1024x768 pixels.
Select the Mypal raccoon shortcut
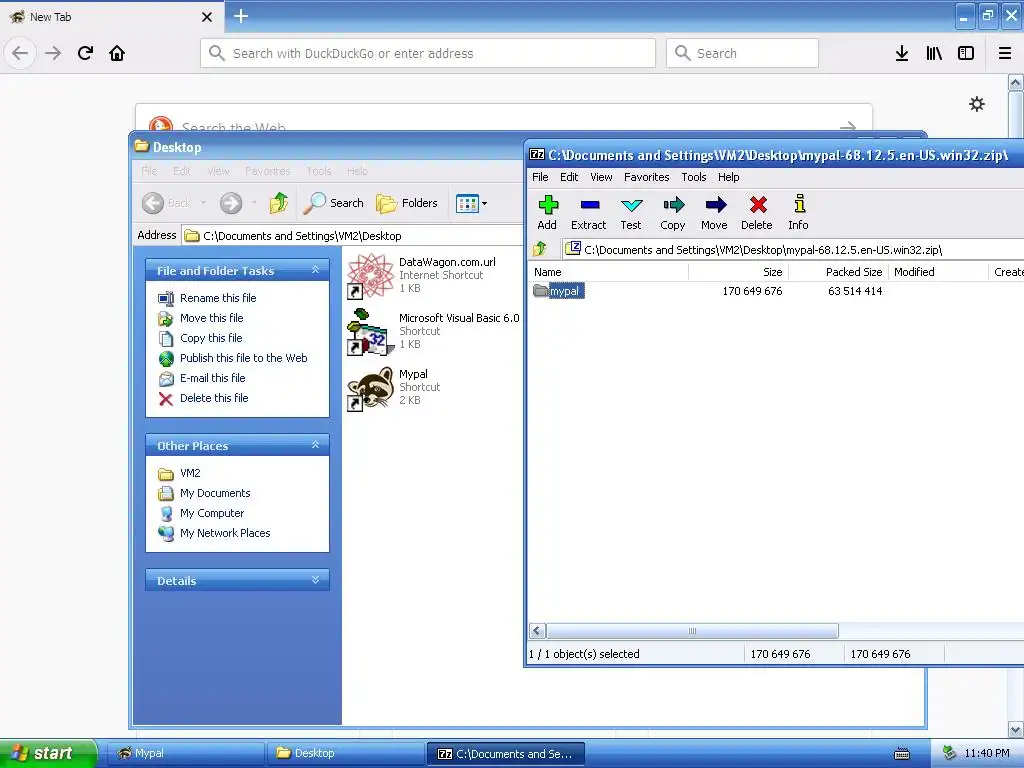[394, 388]
